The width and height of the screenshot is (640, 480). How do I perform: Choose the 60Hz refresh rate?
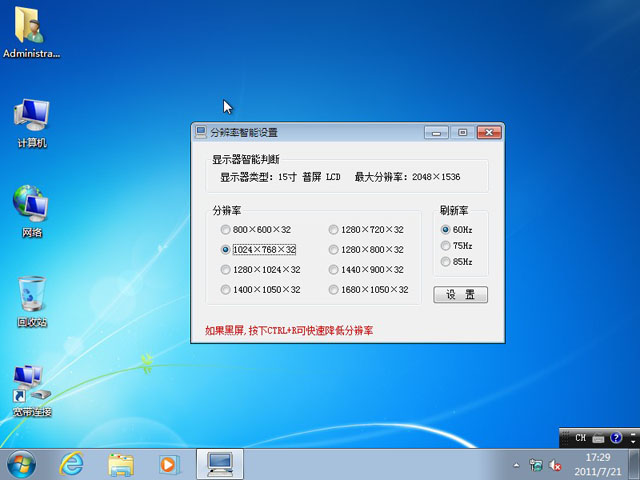456,229
